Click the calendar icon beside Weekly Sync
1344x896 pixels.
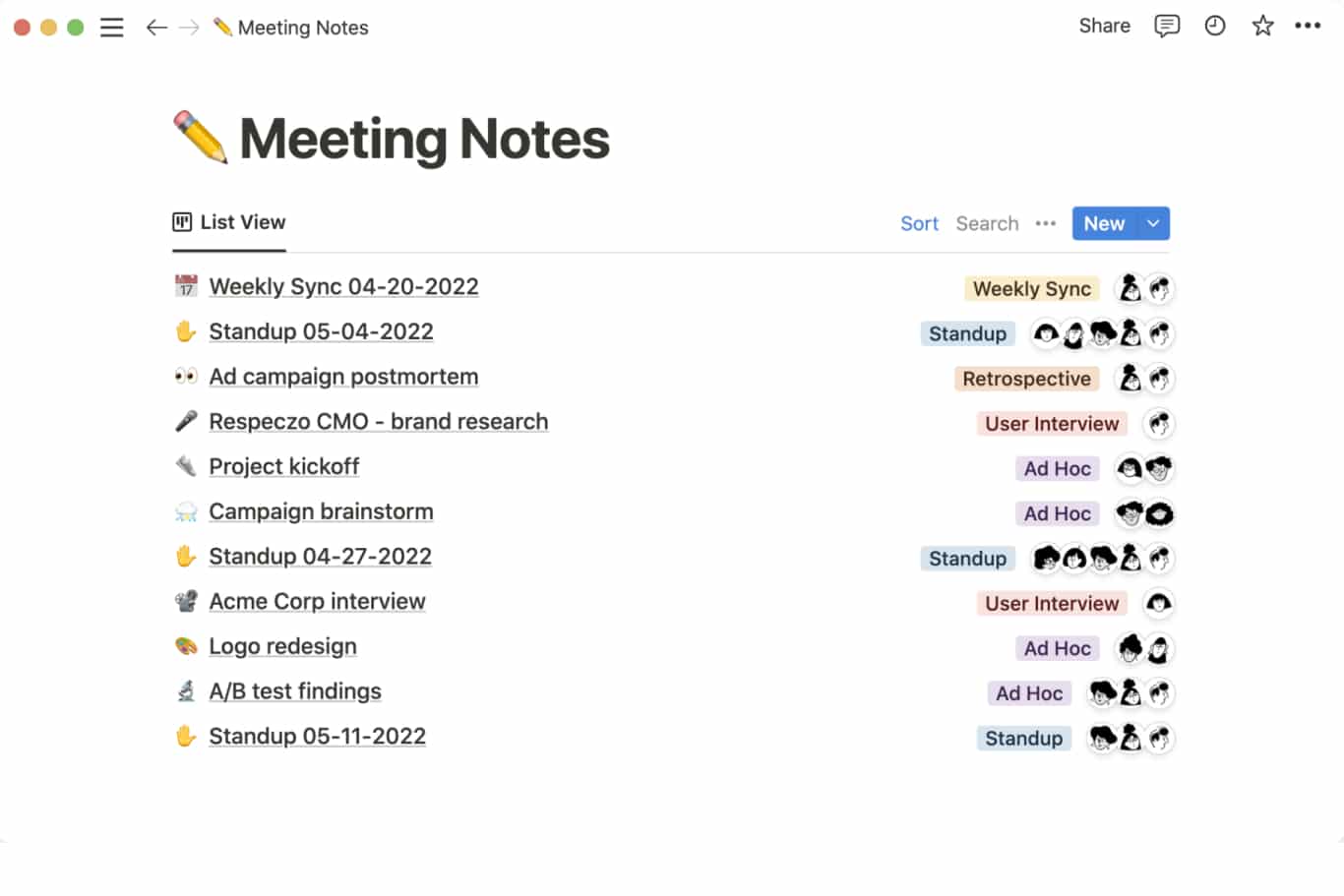[186, 286]
